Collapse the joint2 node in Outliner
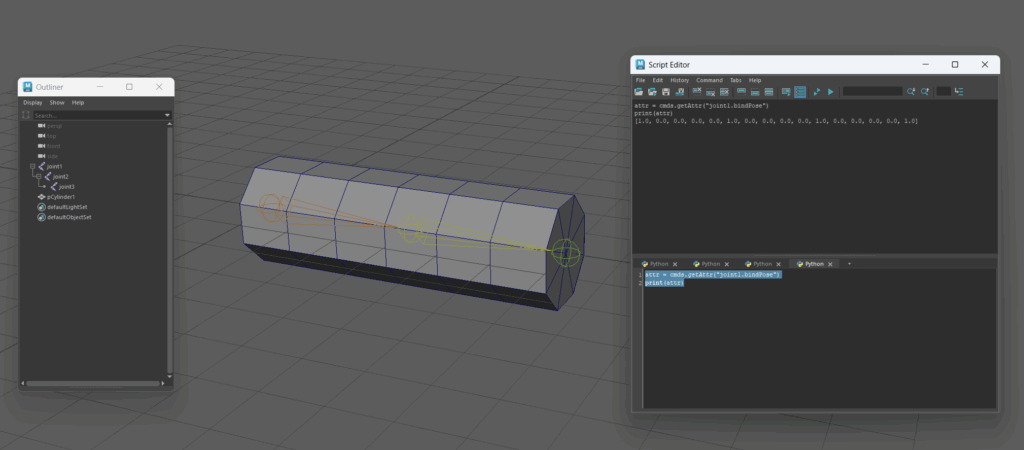The height and width of the screenshot is (450, 1024). pyautogui.click(x=38, y=177)
